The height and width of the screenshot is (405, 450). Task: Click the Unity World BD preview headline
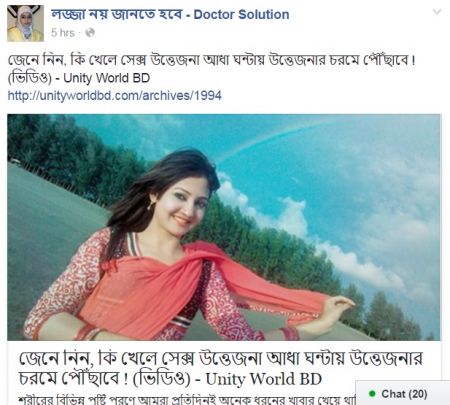220,368
